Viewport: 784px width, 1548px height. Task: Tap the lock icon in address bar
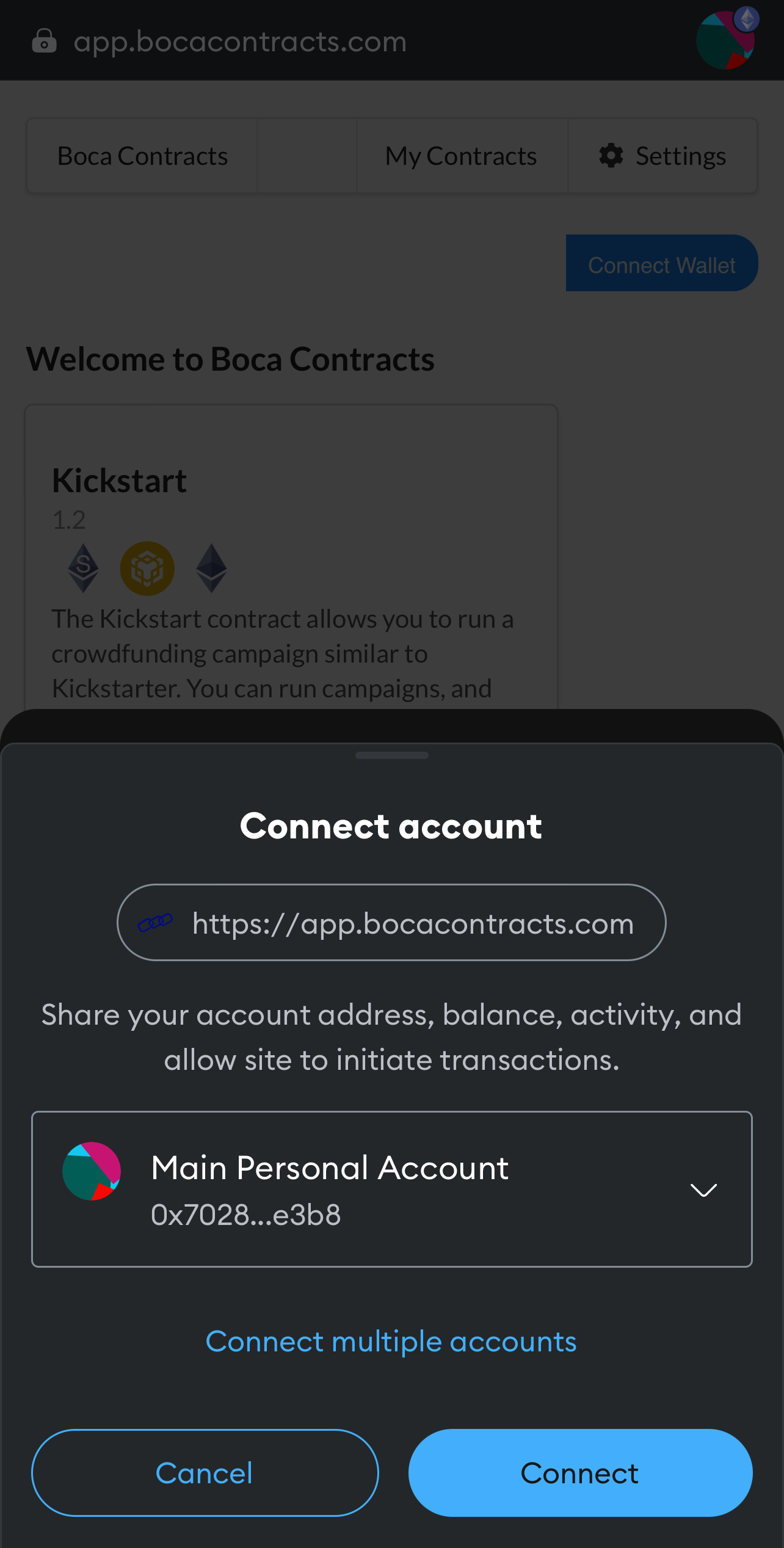click(44, 42)
